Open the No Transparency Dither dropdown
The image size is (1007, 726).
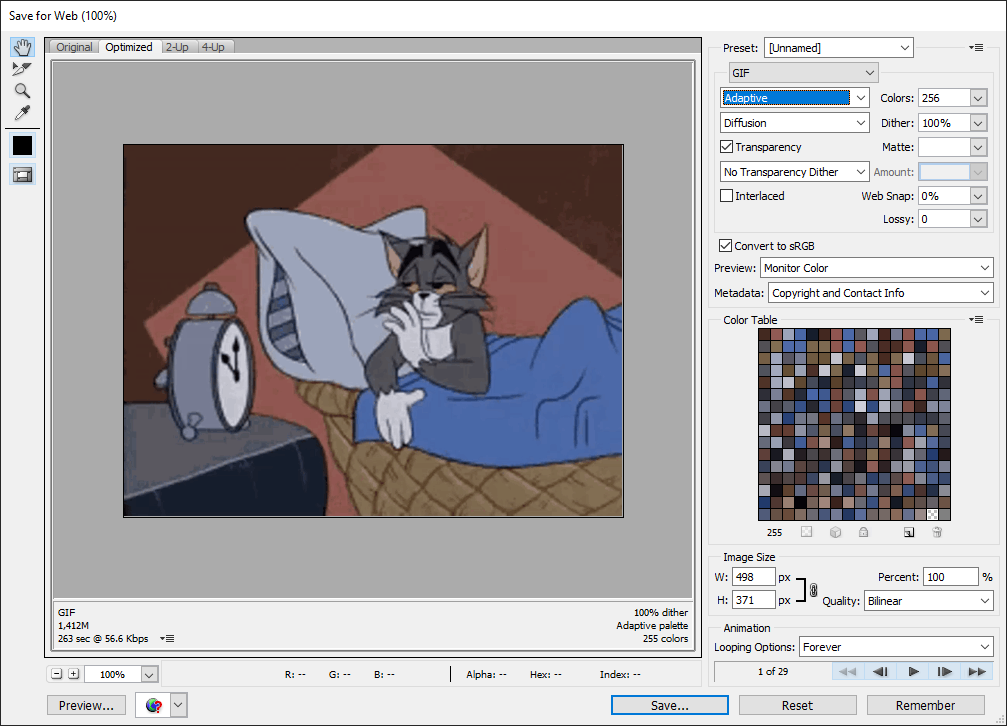point(794,172)
